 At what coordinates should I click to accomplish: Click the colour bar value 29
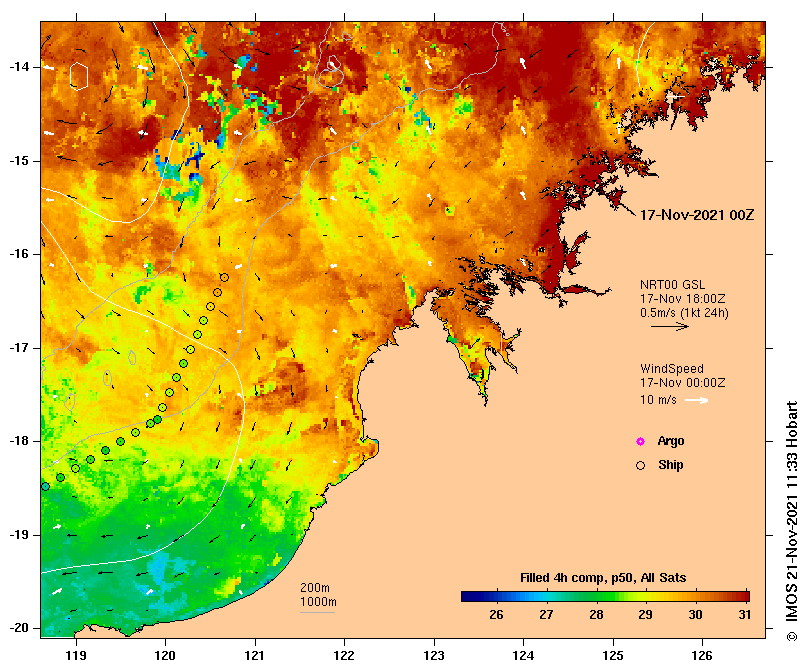click(645, 615)
